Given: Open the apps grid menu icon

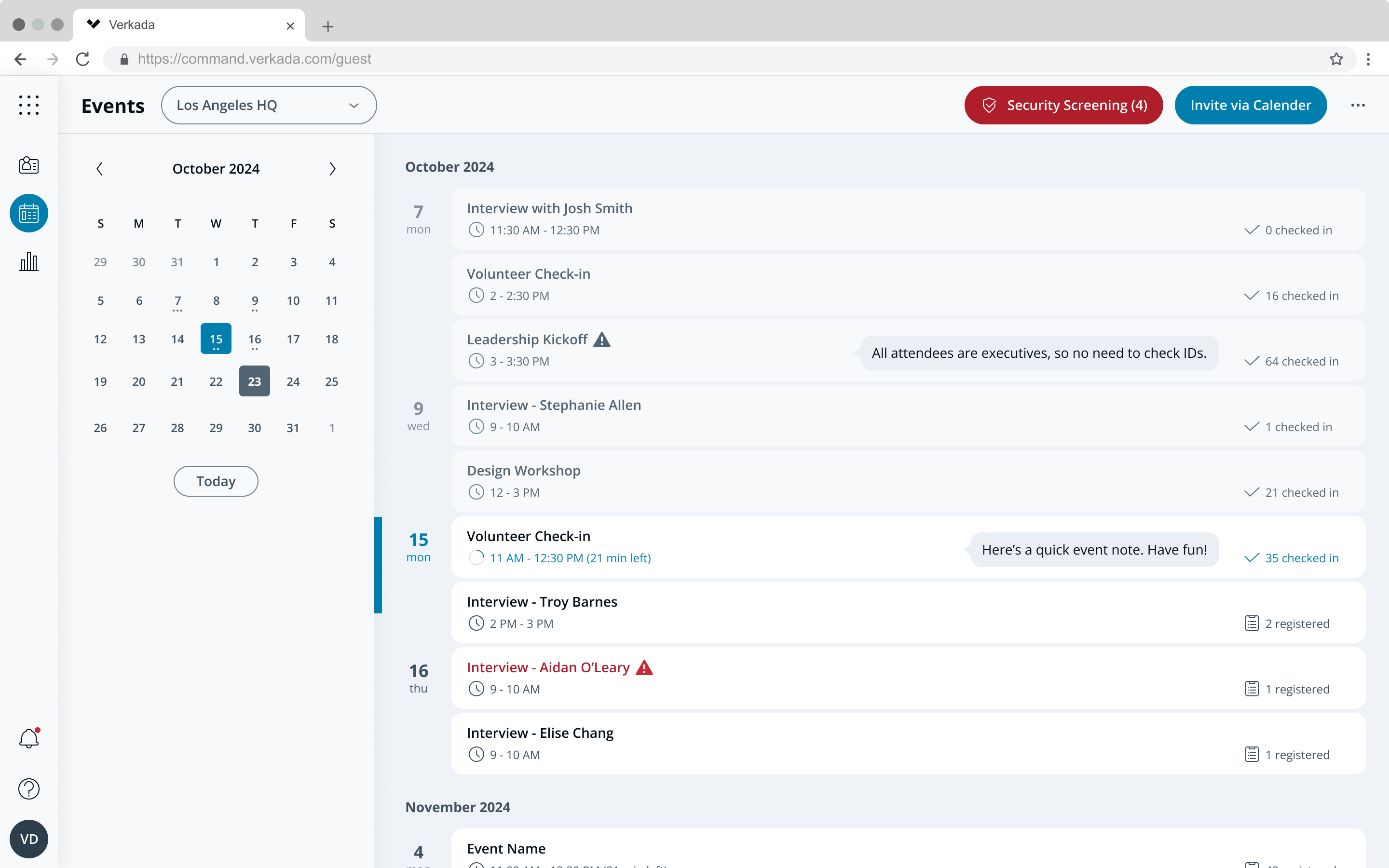Looking at the screenshot, I should point(29,105).
